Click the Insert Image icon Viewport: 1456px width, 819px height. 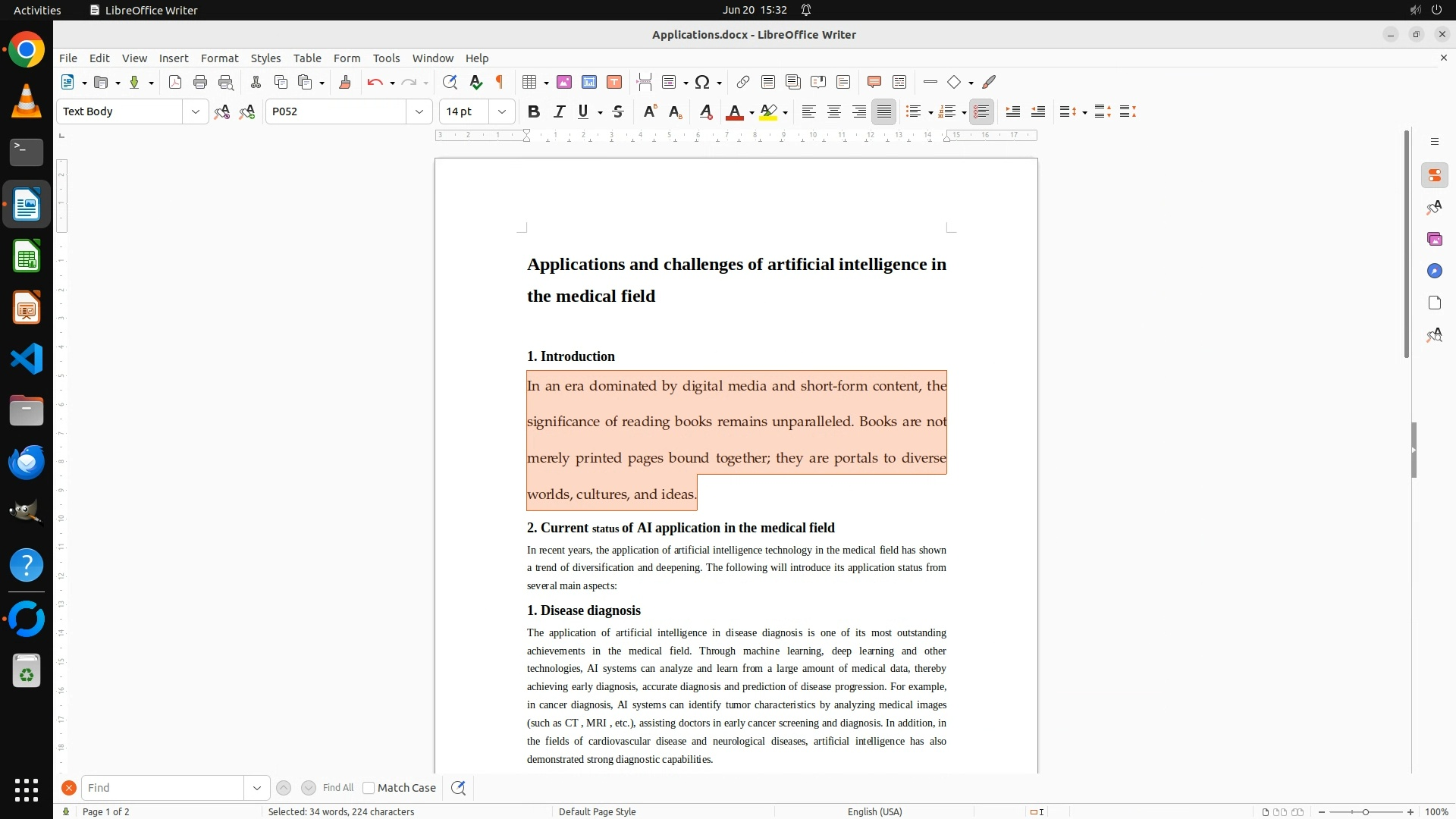564,82
